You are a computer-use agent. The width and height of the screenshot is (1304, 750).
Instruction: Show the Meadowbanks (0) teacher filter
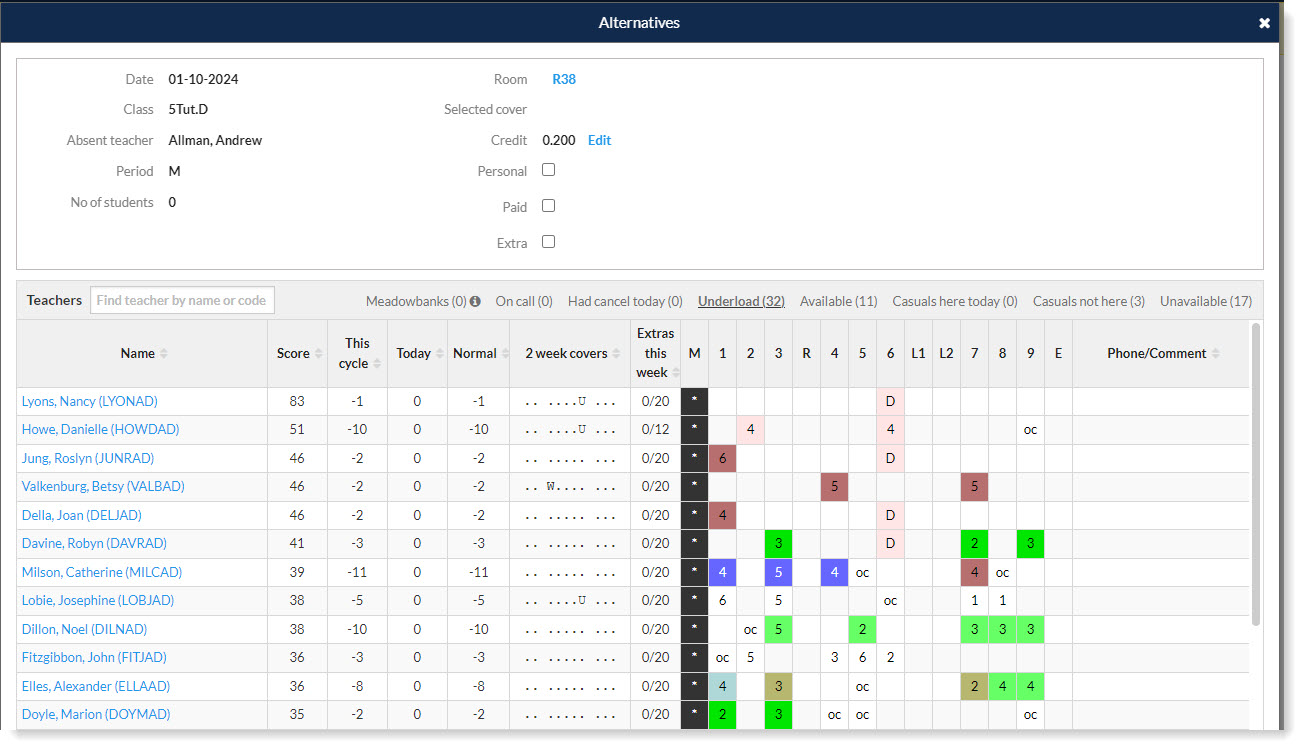416,301
